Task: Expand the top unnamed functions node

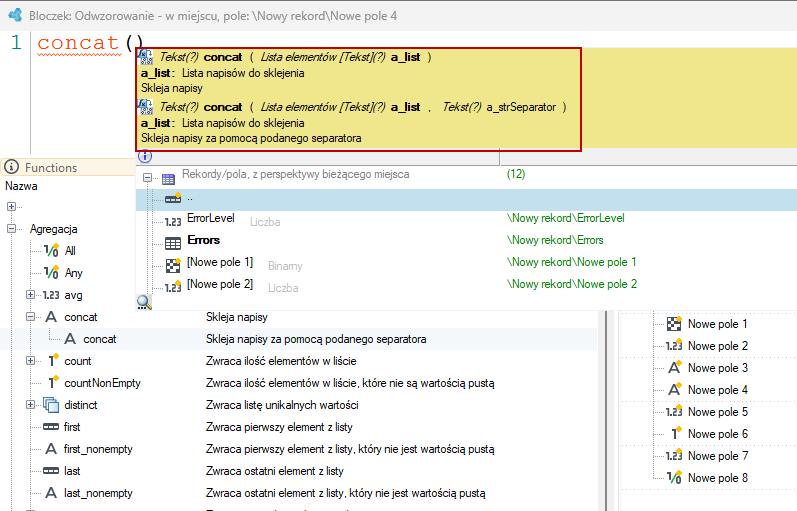Action: tap(11, 206)
